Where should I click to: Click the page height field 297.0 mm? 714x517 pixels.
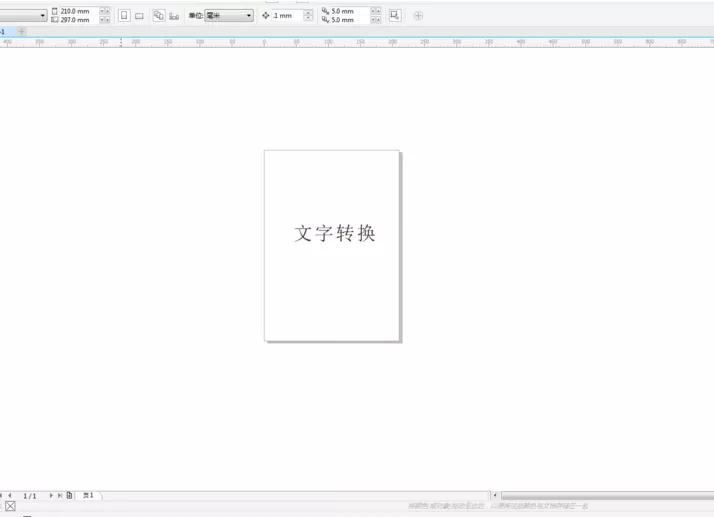(79, 20)
